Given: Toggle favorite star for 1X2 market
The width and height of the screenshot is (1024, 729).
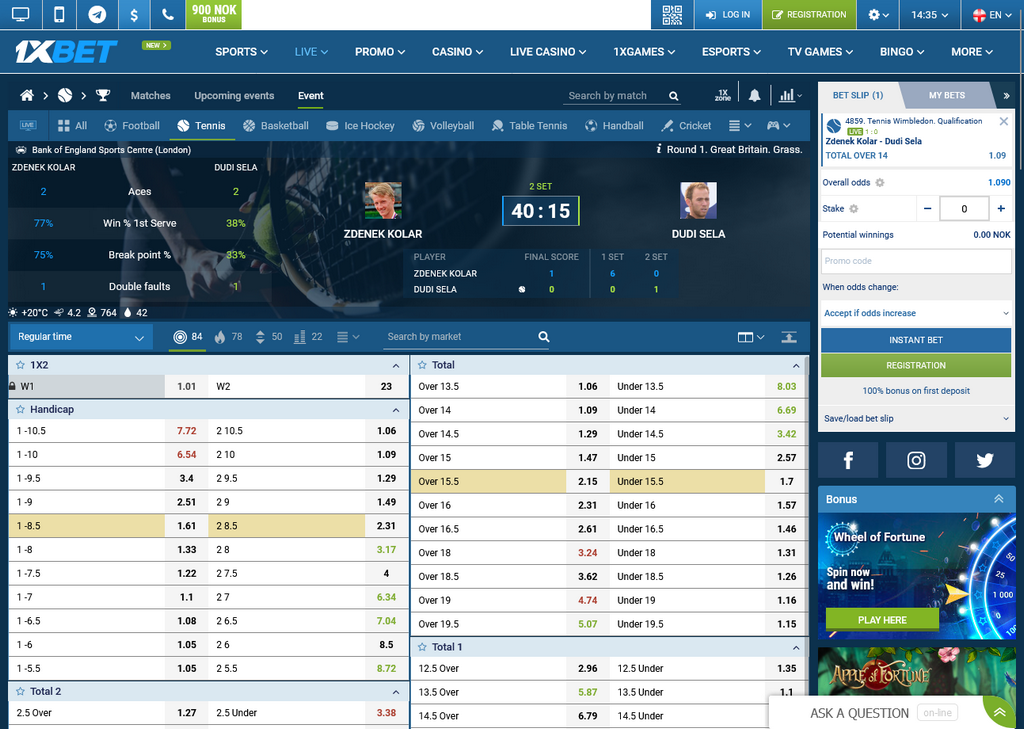Looking at the screenshot, I should point(20,366).
